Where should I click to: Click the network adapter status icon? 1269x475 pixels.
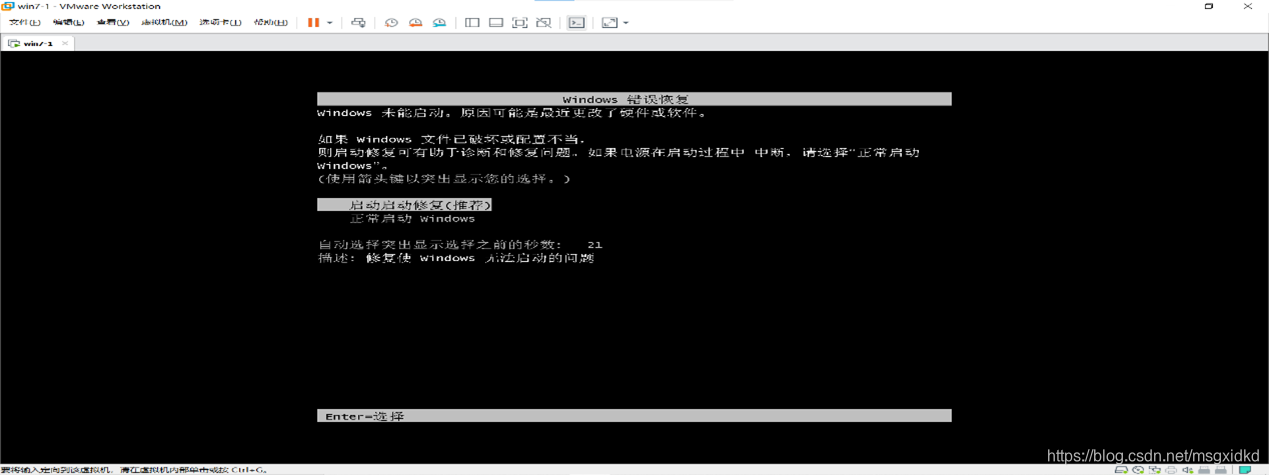(x=1155, y=469)
